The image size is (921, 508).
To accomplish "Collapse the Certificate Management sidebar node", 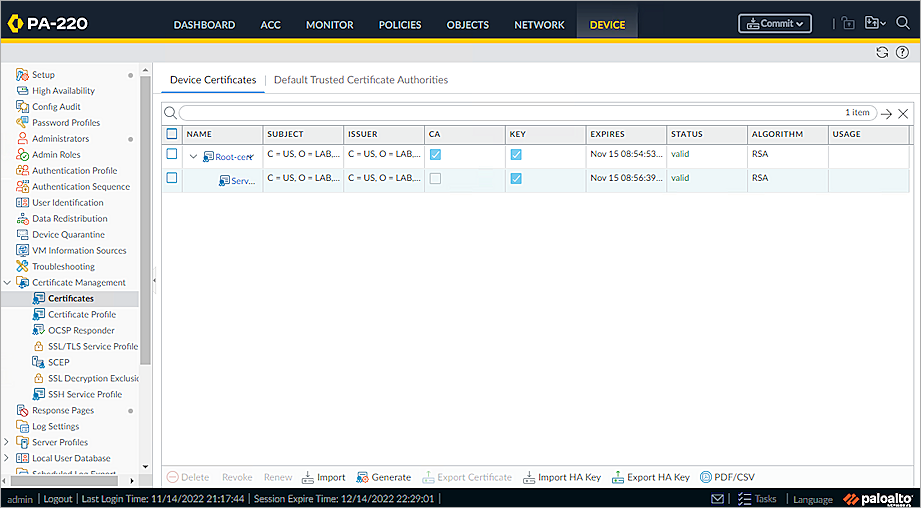I will [8, 283].
